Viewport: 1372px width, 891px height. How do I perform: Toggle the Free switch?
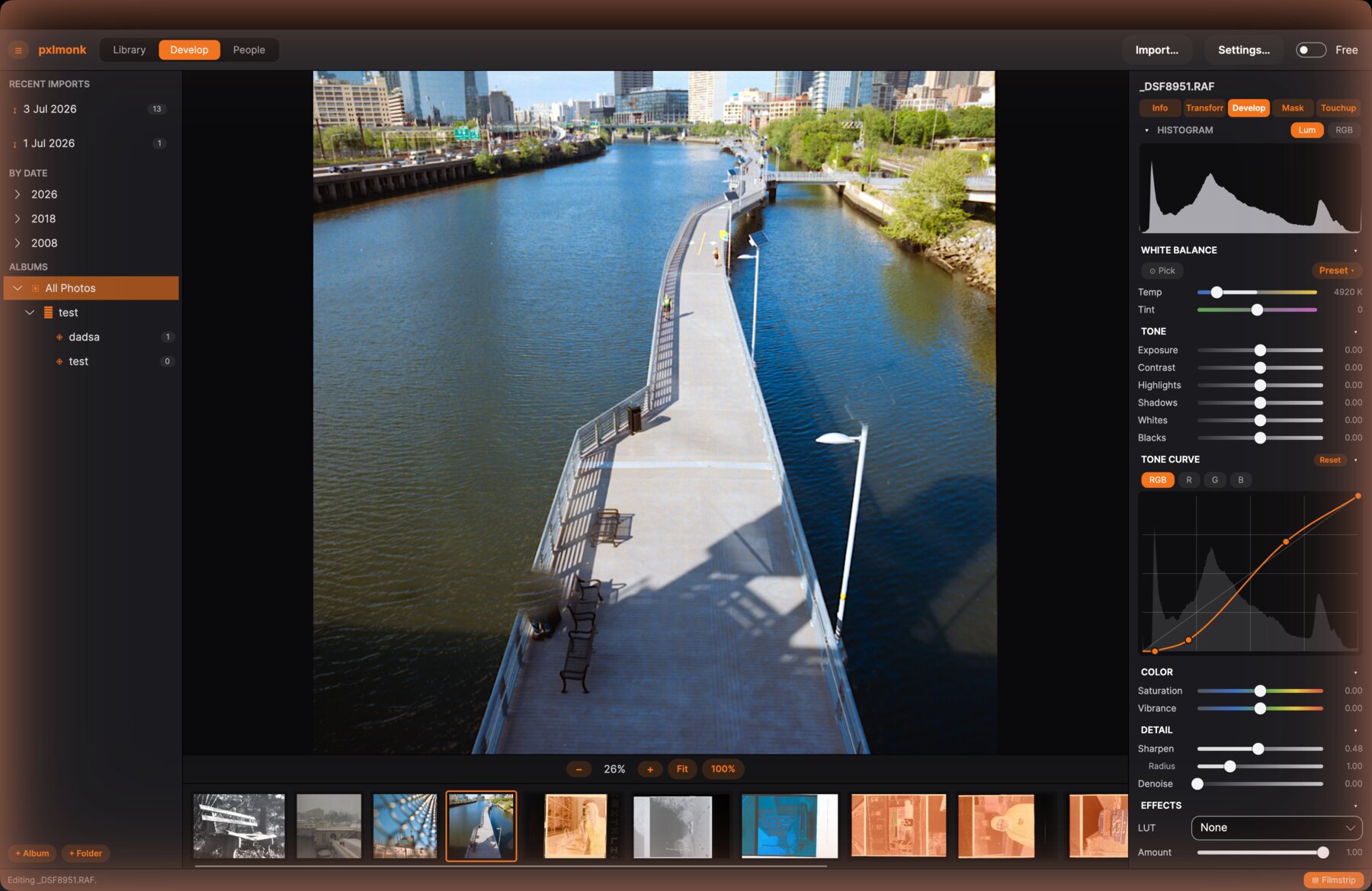pos(1311,50)
